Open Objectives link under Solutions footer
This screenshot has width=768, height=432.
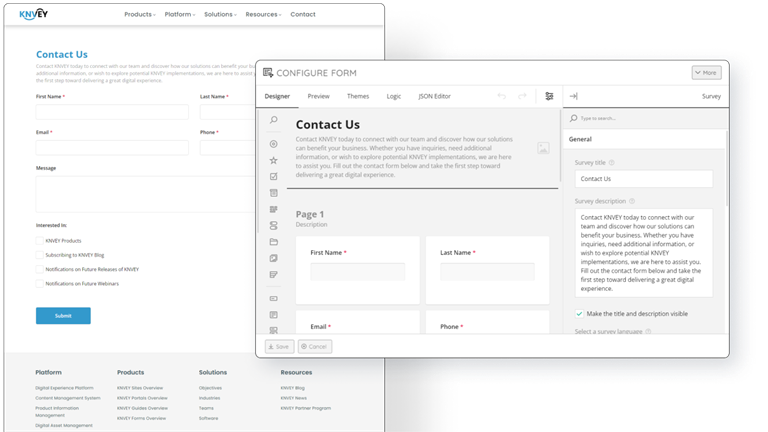(x=210, y=388)
